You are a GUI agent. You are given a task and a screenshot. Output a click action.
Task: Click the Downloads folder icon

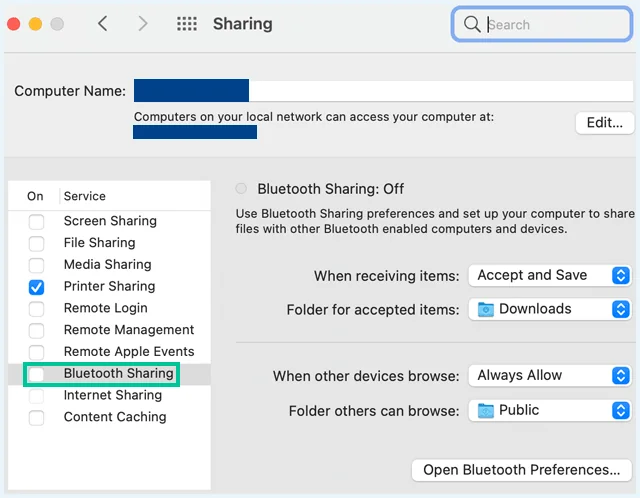tap(486, 309)
